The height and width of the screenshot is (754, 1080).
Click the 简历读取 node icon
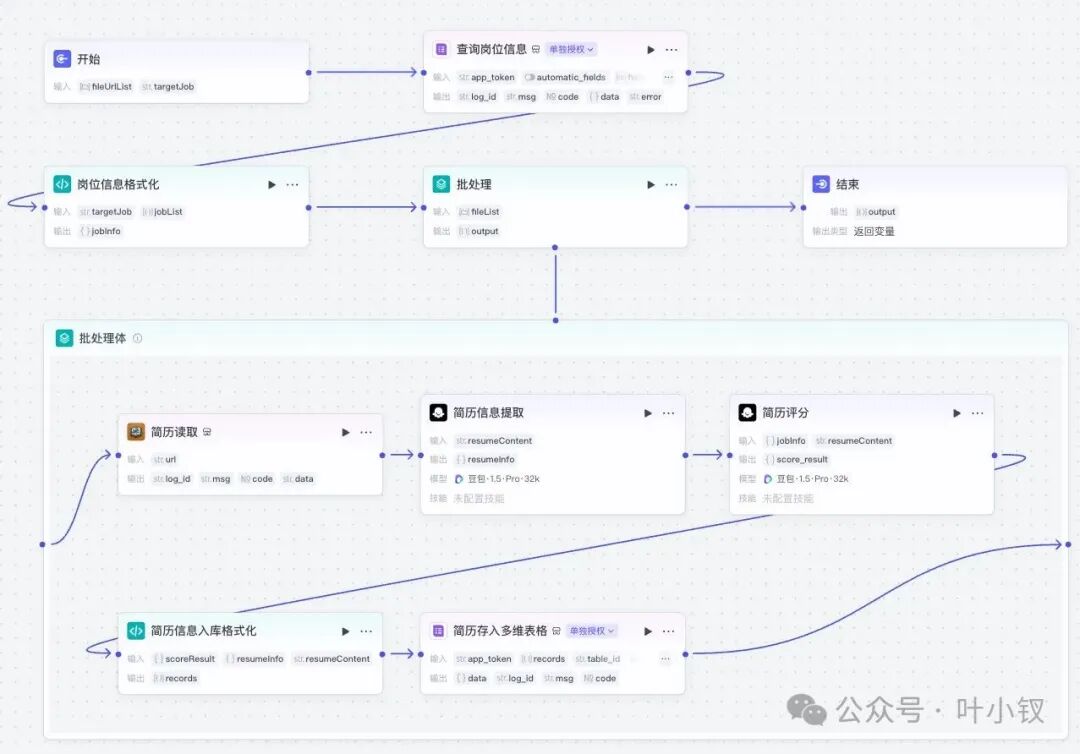tap(136, 432)
